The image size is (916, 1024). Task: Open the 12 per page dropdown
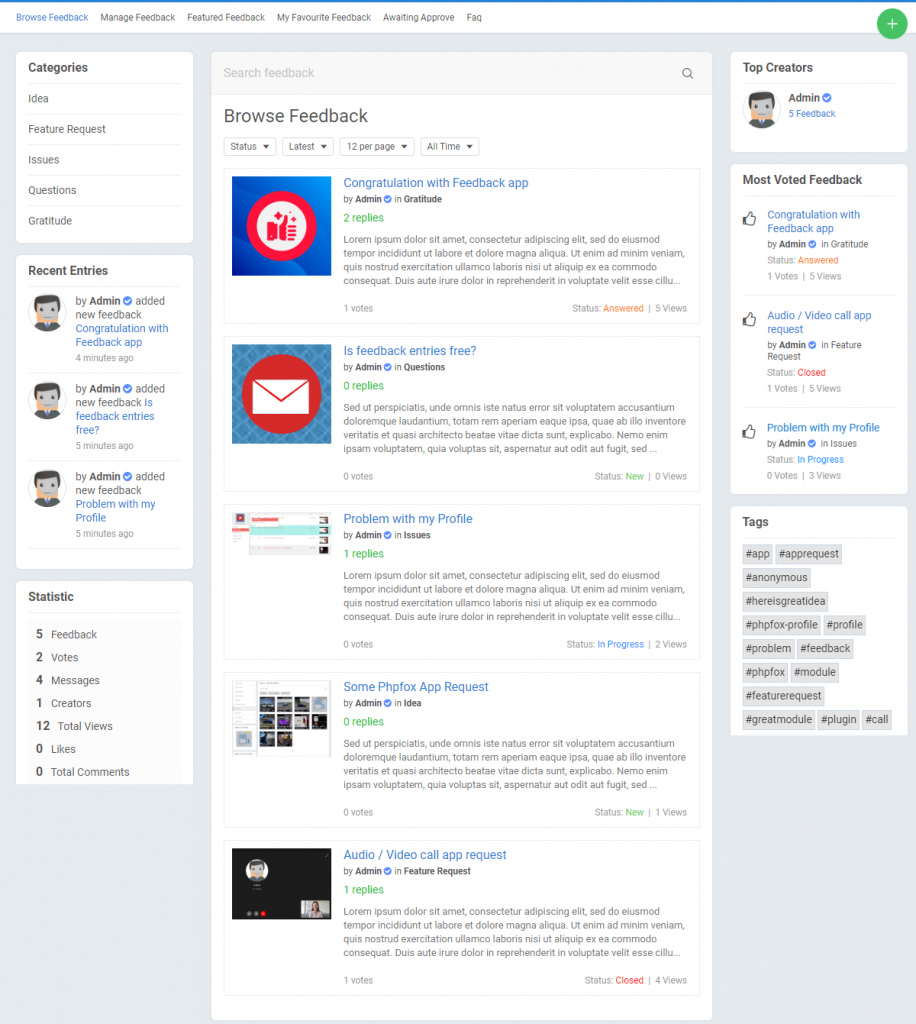click(x=376, y=146)
